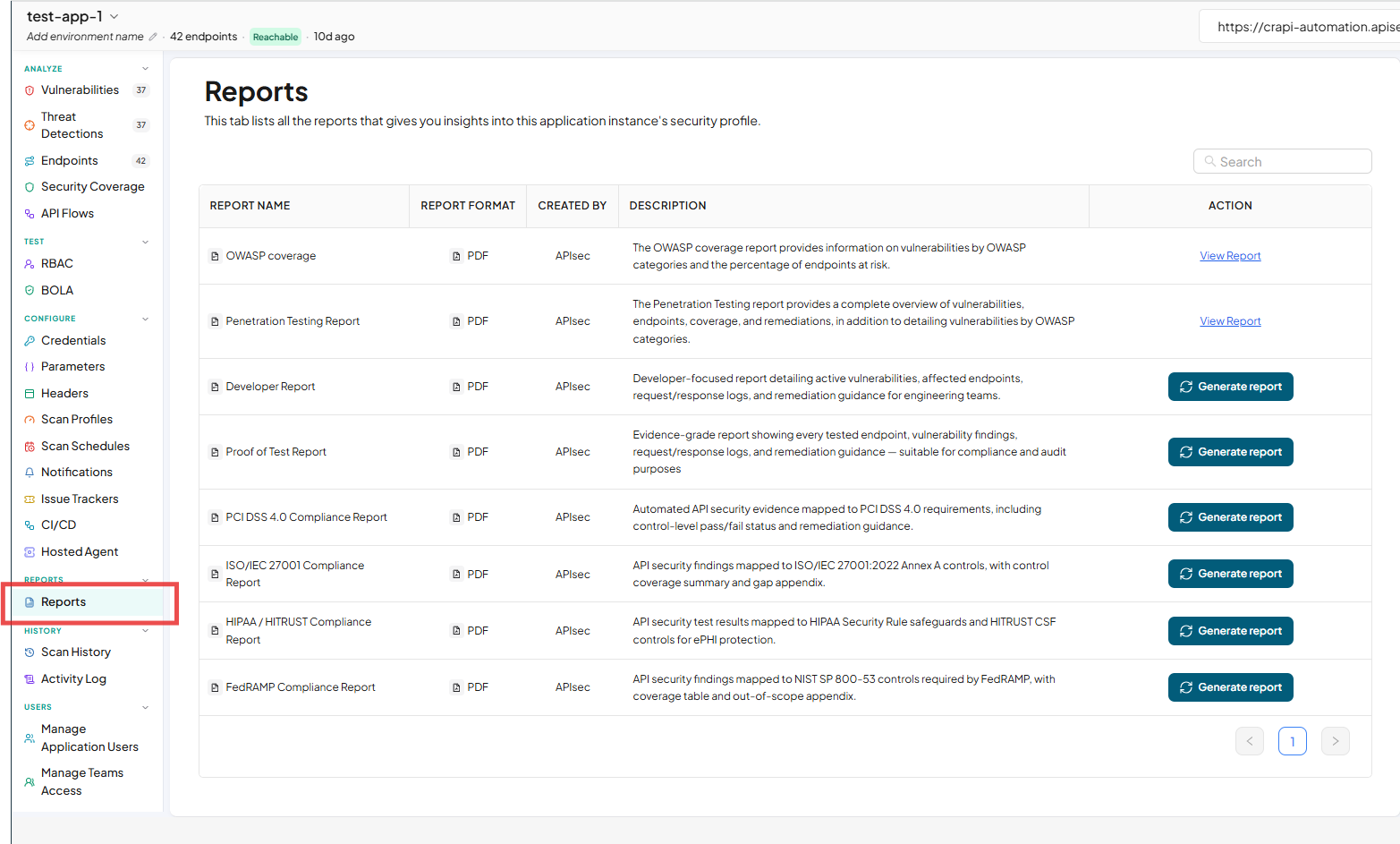Click the API Flows icon
The width and height of the screenshot is (1400, 844).
click(30, 214)
